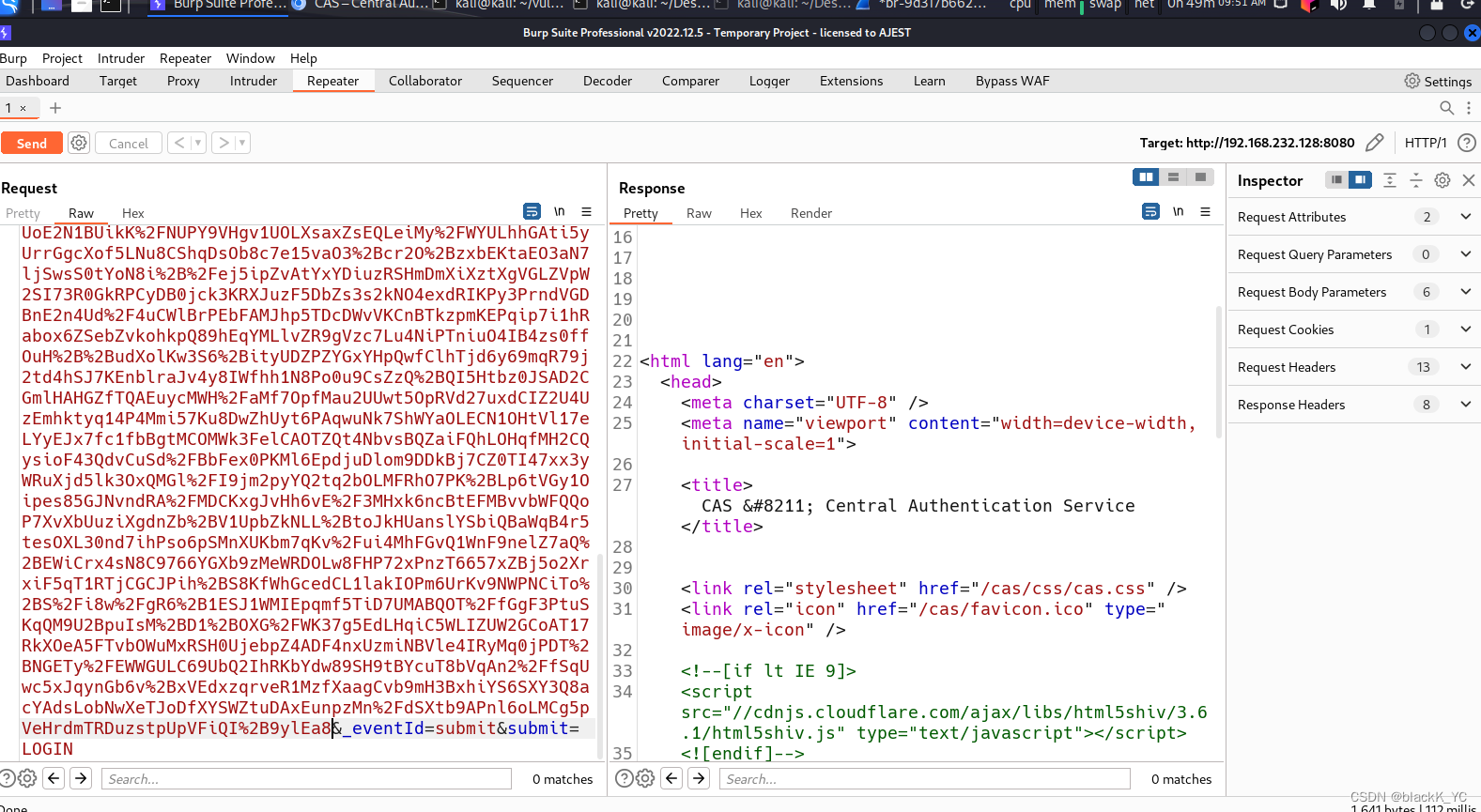This screenshot has width=1481, height=812.
Task: Open Inspector settings gear
Action: tap(1442, 180)
